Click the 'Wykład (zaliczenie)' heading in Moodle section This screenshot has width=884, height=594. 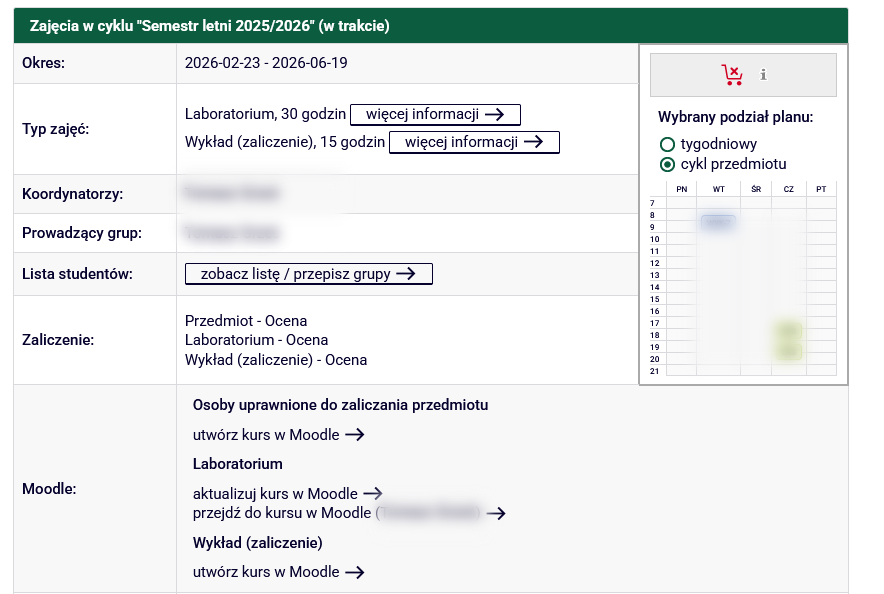258,543
